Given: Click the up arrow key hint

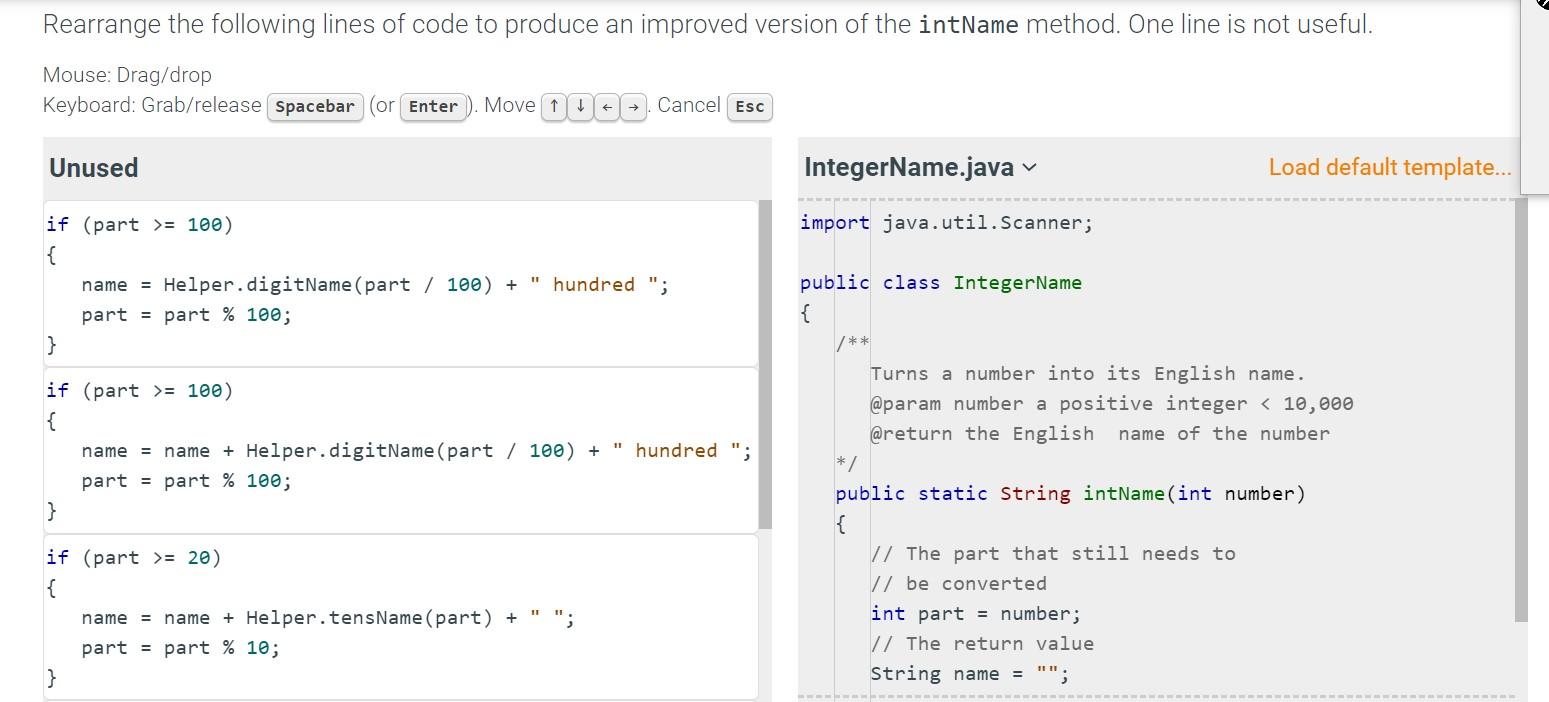Looking at the screenshot, I should coord(553,107).
